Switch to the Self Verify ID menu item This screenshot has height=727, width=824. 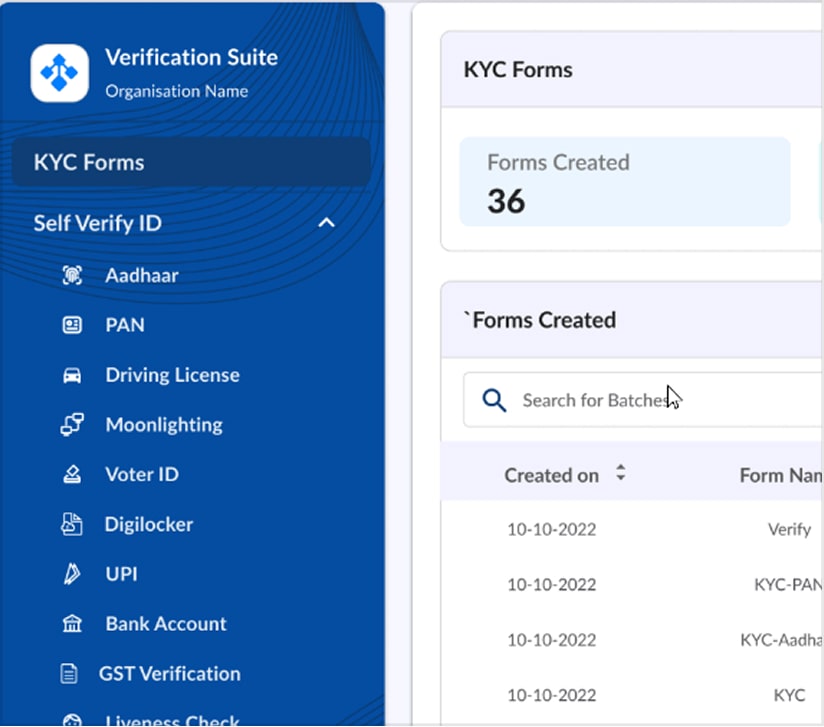98,223
